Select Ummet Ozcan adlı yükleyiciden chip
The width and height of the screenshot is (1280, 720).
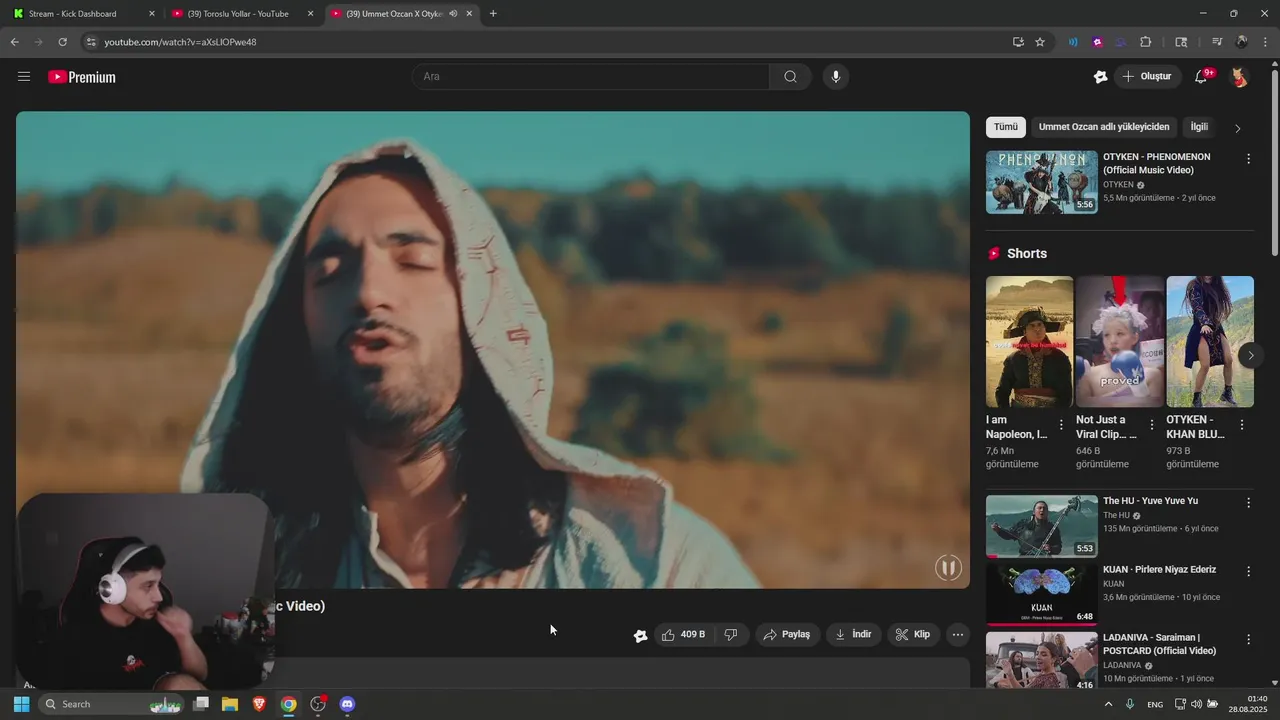pos(1104,127)
